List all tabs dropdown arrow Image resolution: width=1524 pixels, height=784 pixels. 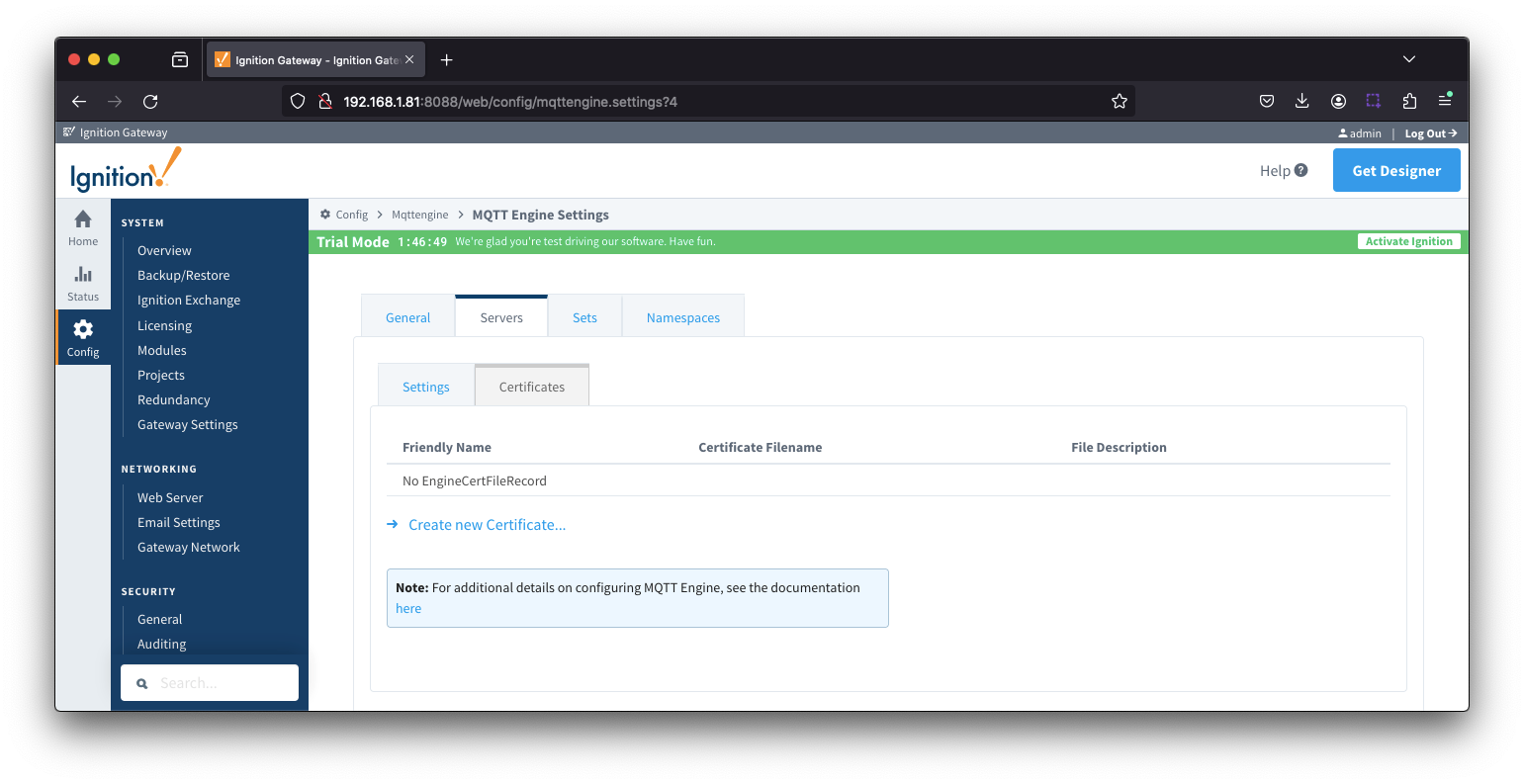pos(1408,59)
